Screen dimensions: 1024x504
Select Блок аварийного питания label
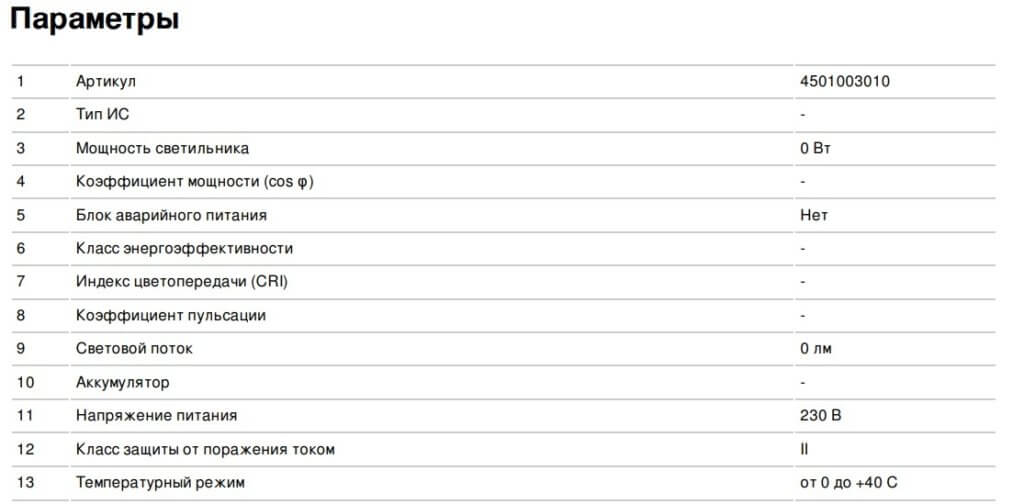pyautogui.click(x=171, y=215)
